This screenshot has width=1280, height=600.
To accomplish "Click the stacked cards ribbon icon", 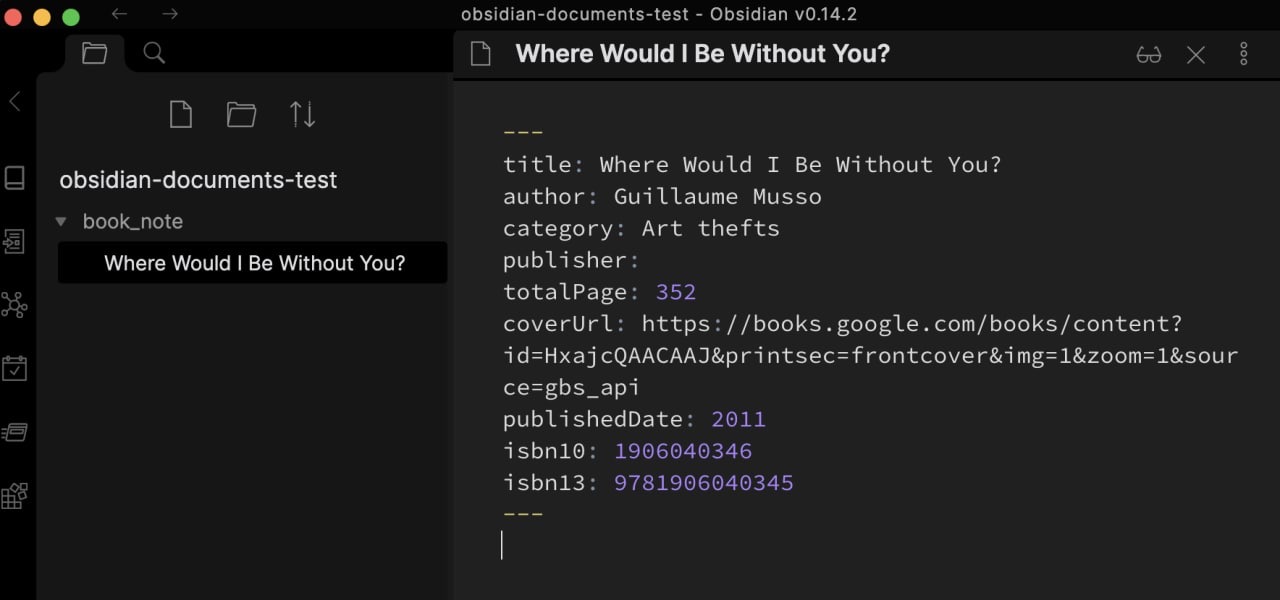I will [15, 432].
